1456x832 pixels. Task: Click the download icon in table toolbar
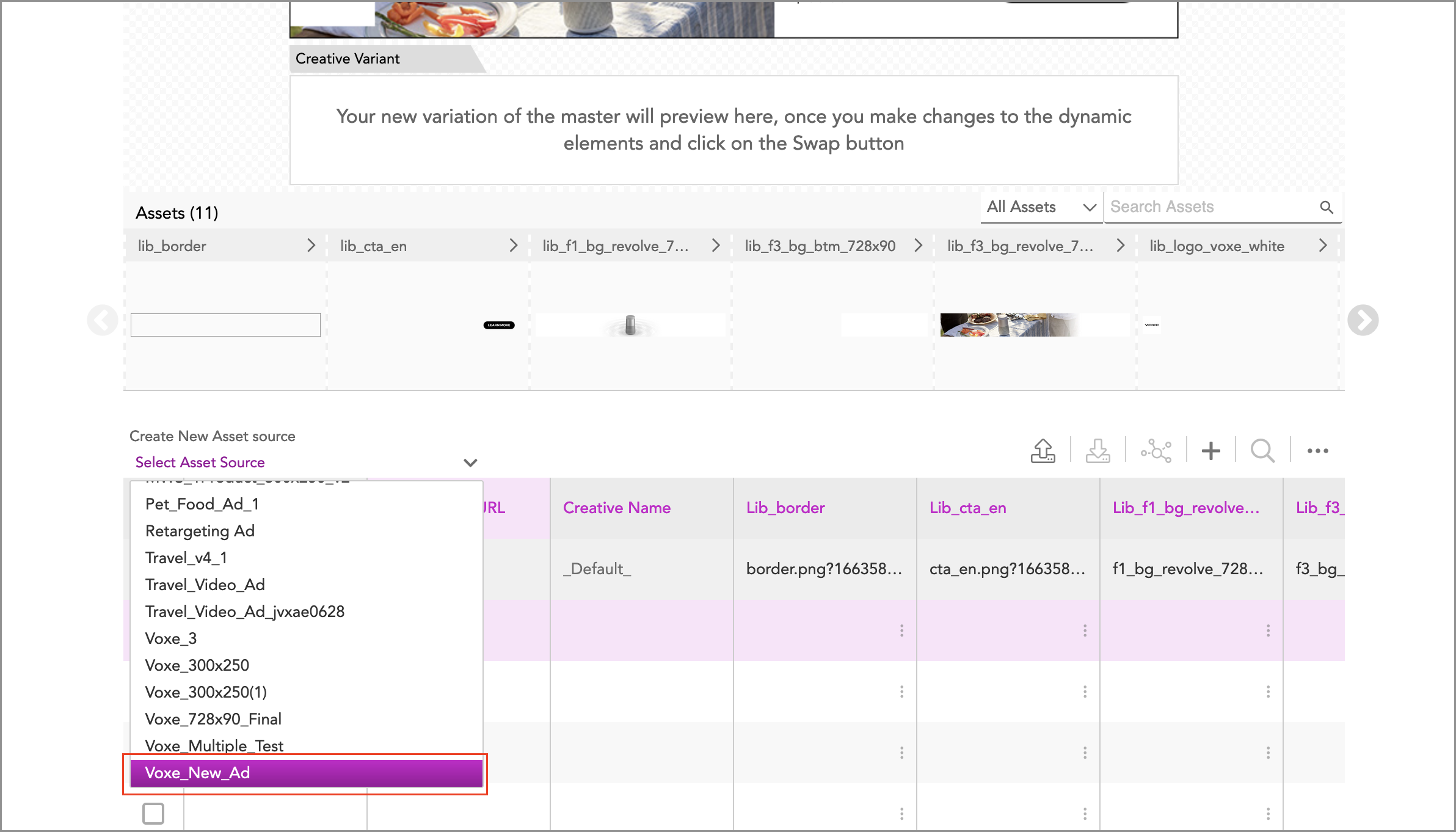1097,451
